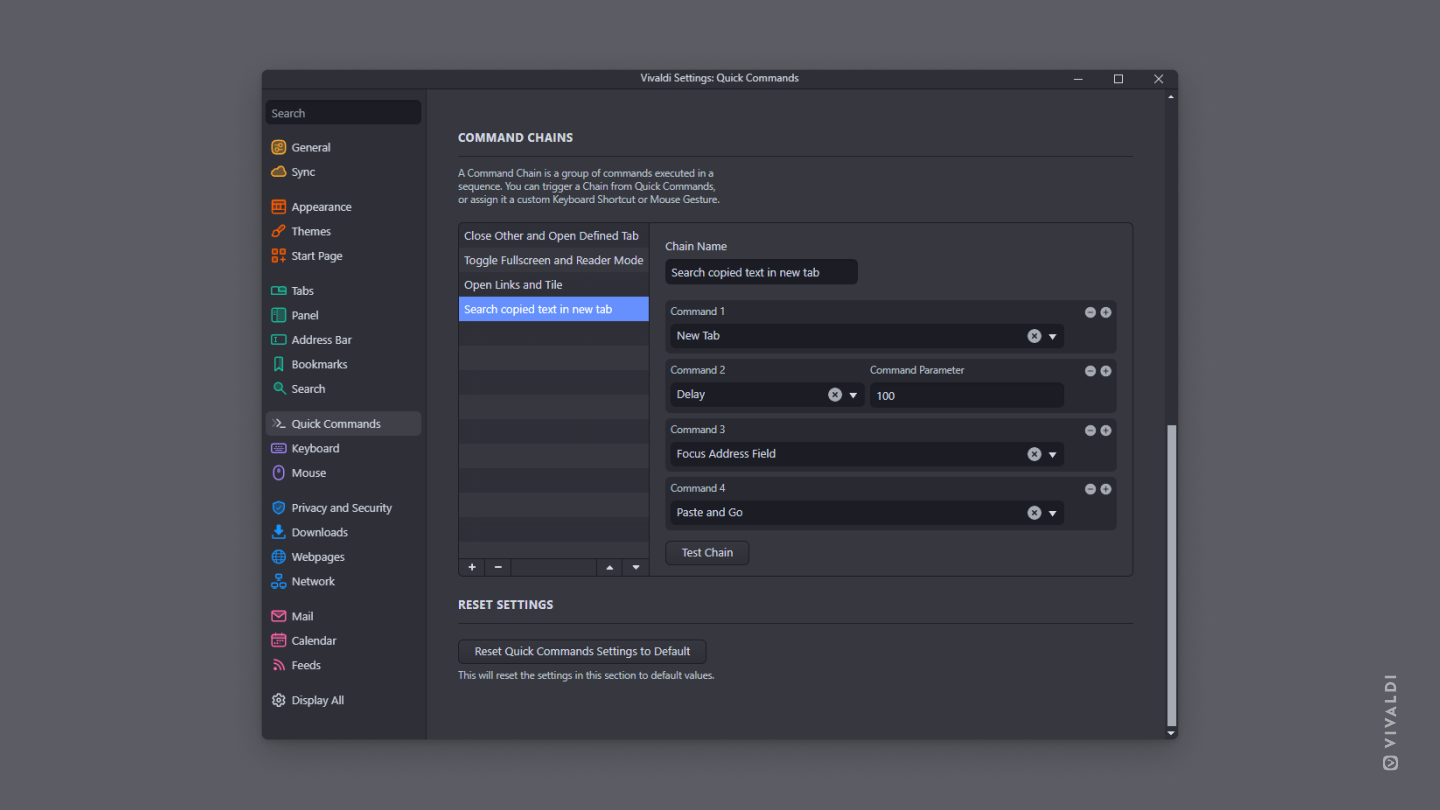Click the Network settings icon

click(279, 581)
